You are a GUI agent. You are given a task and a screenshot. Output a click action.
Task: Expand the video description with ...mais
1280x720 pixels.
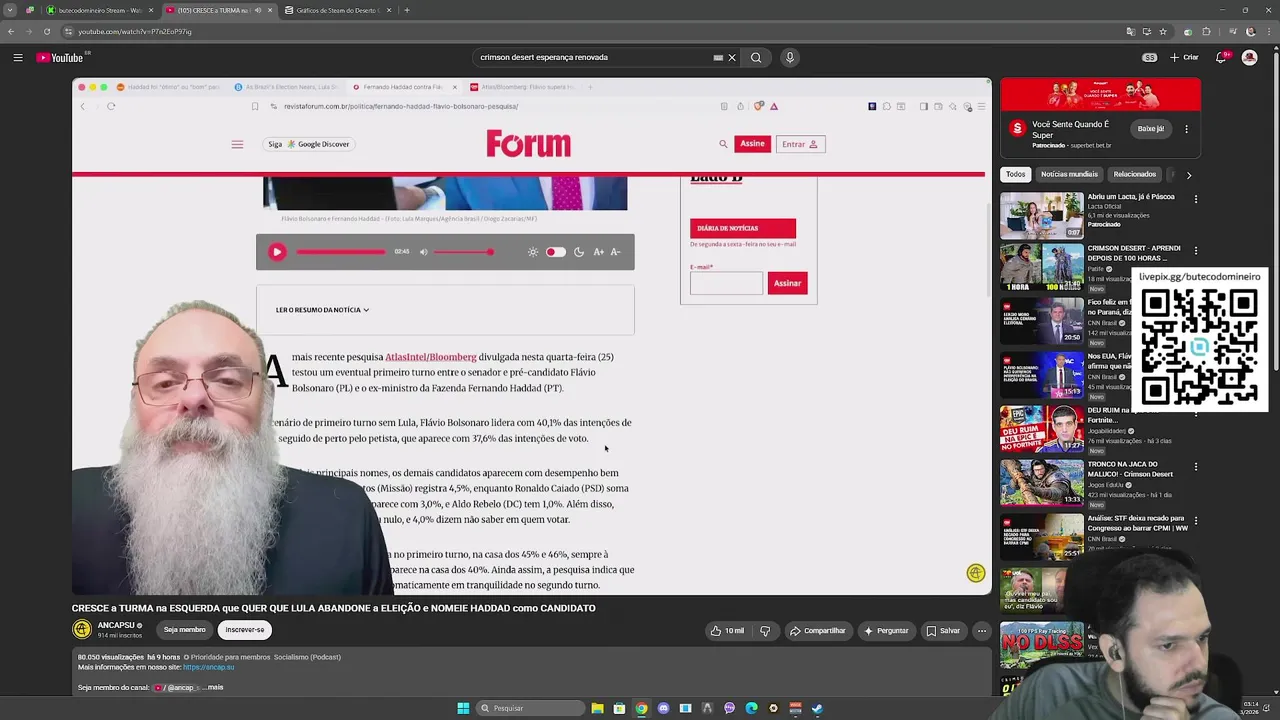pos(214,688)
